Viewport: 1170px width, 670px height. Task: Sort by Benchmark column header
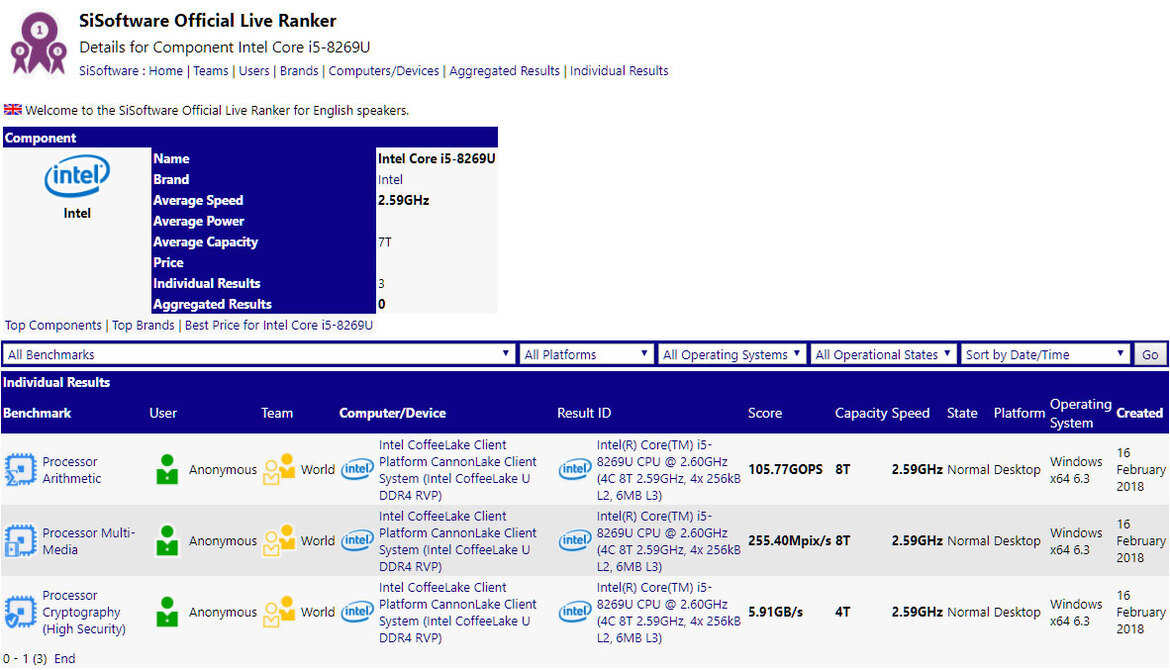click(37, 413)
